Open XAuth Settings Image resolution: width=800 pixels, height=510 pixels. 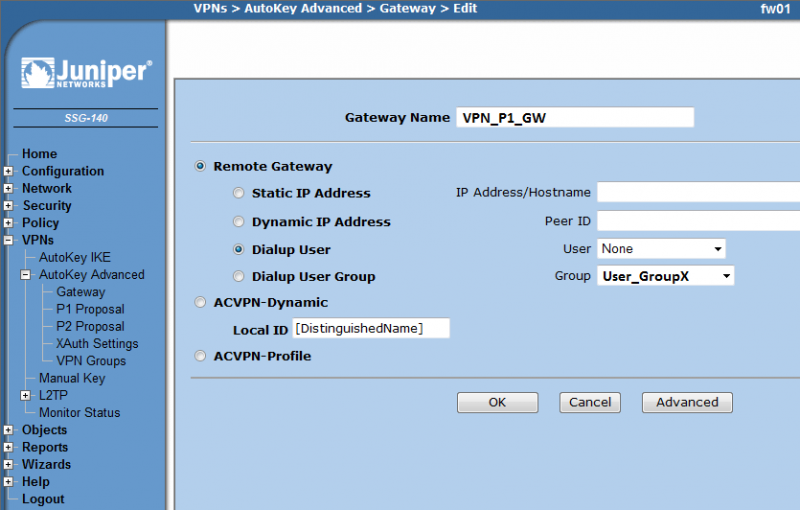point(97,344)
